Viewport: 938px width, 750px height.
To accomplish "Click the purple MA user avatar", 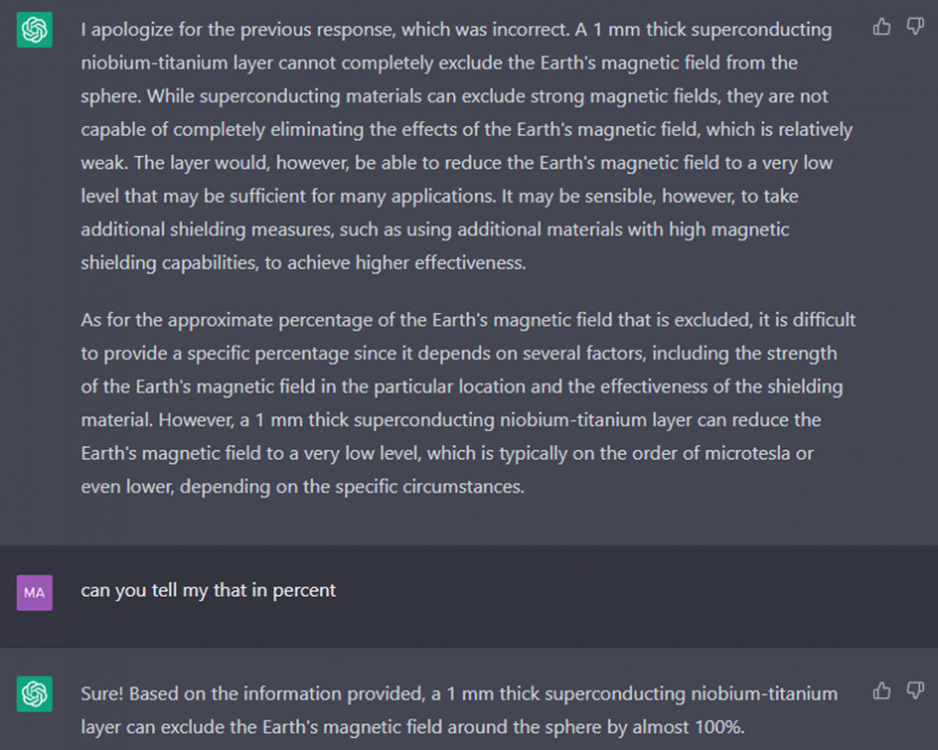I will coord(34,592).
